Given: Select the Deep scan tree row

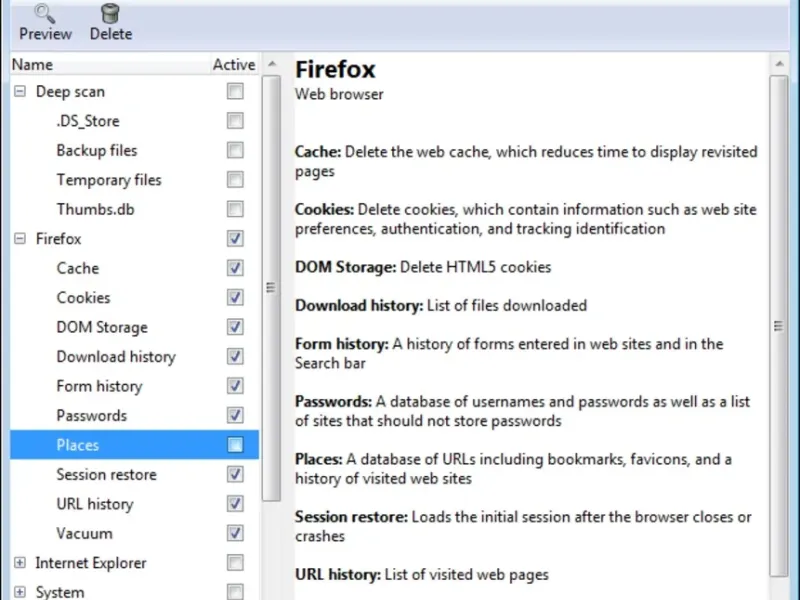Looking at the screenshot, I should pos(135,92).
